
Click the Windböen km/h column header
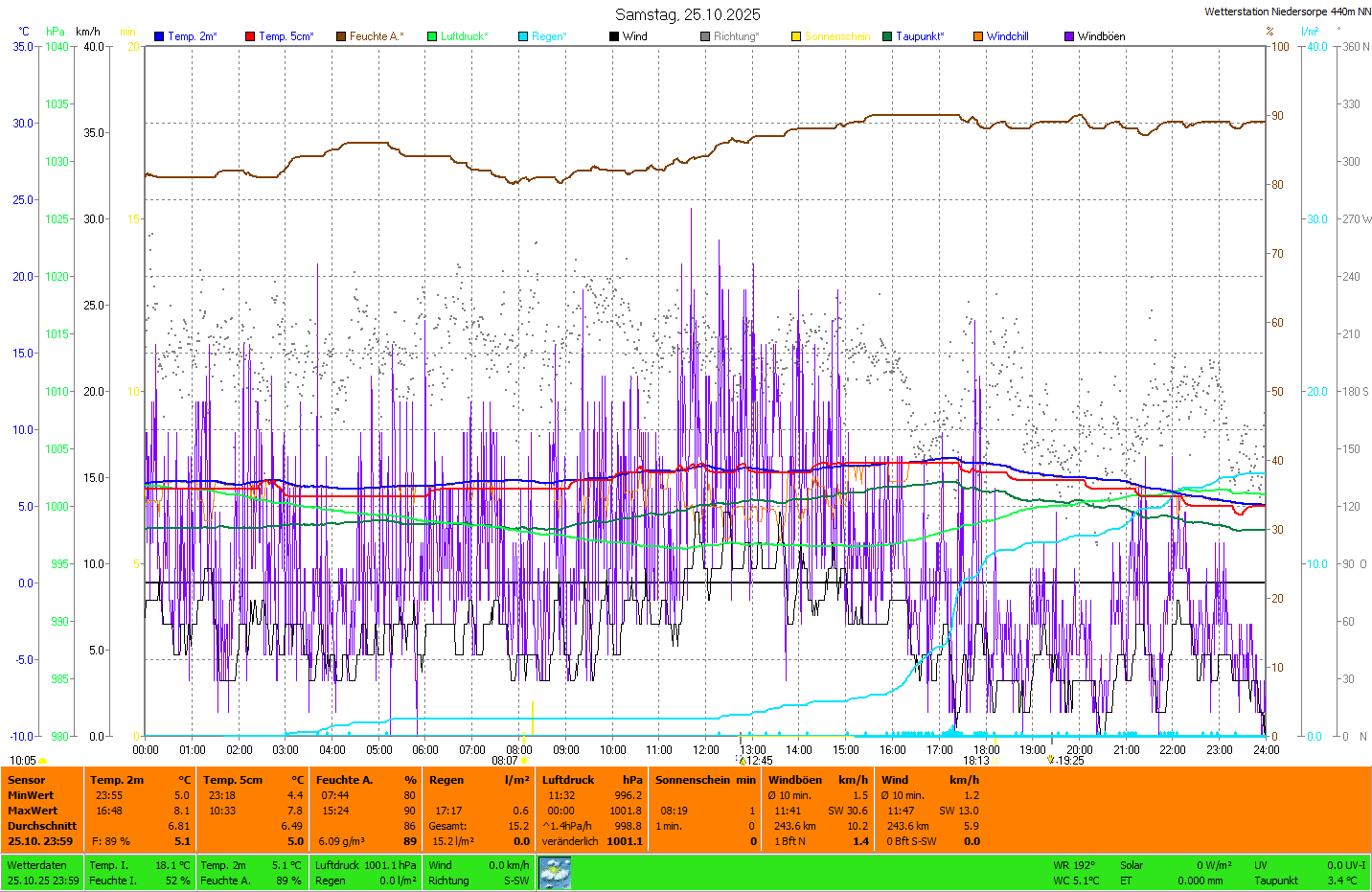[817, 780]
